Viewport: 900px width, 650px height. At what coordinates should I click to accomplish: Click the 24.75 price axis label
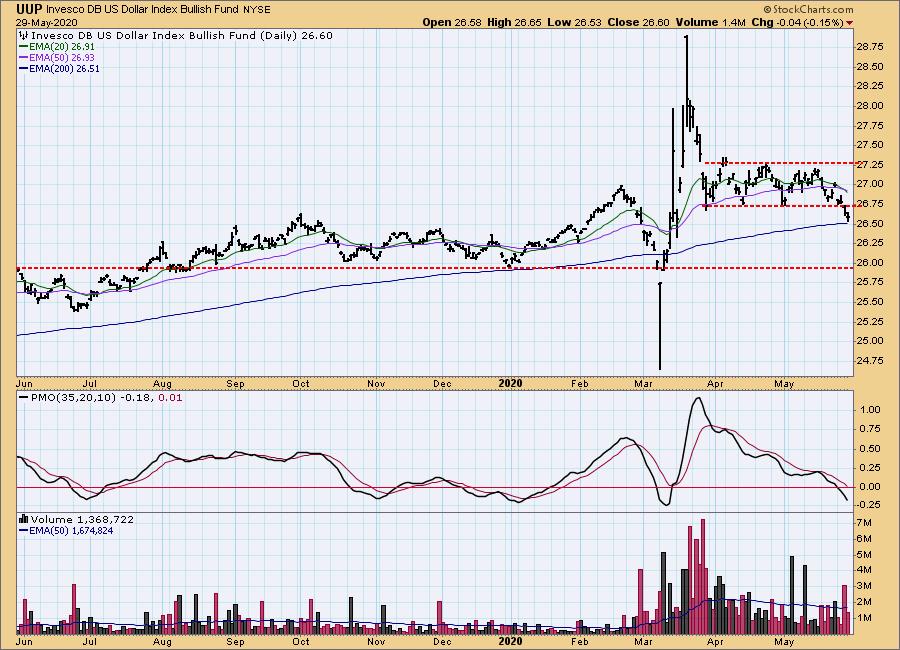[x=870, y=361]
